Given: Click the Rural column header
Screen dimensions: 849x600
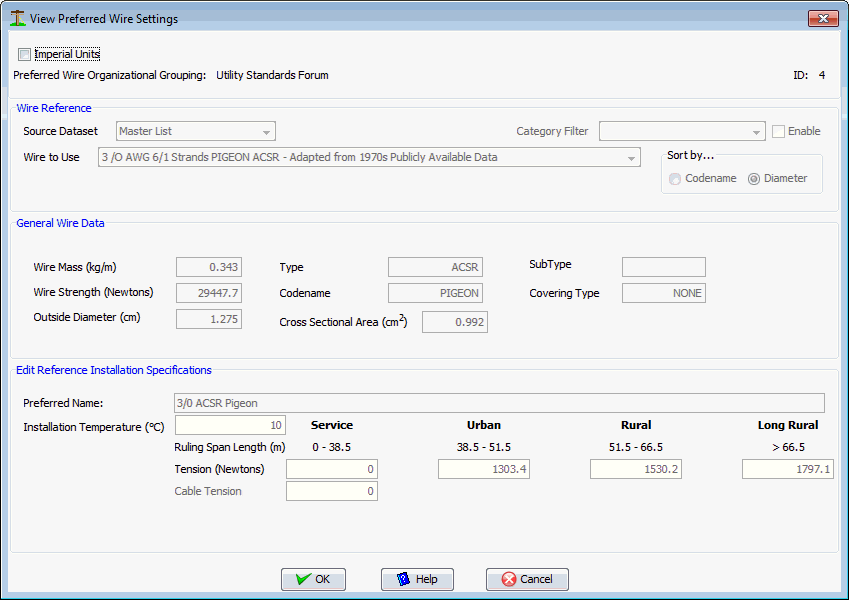Looking at the screenshot, I should [636, 425].
